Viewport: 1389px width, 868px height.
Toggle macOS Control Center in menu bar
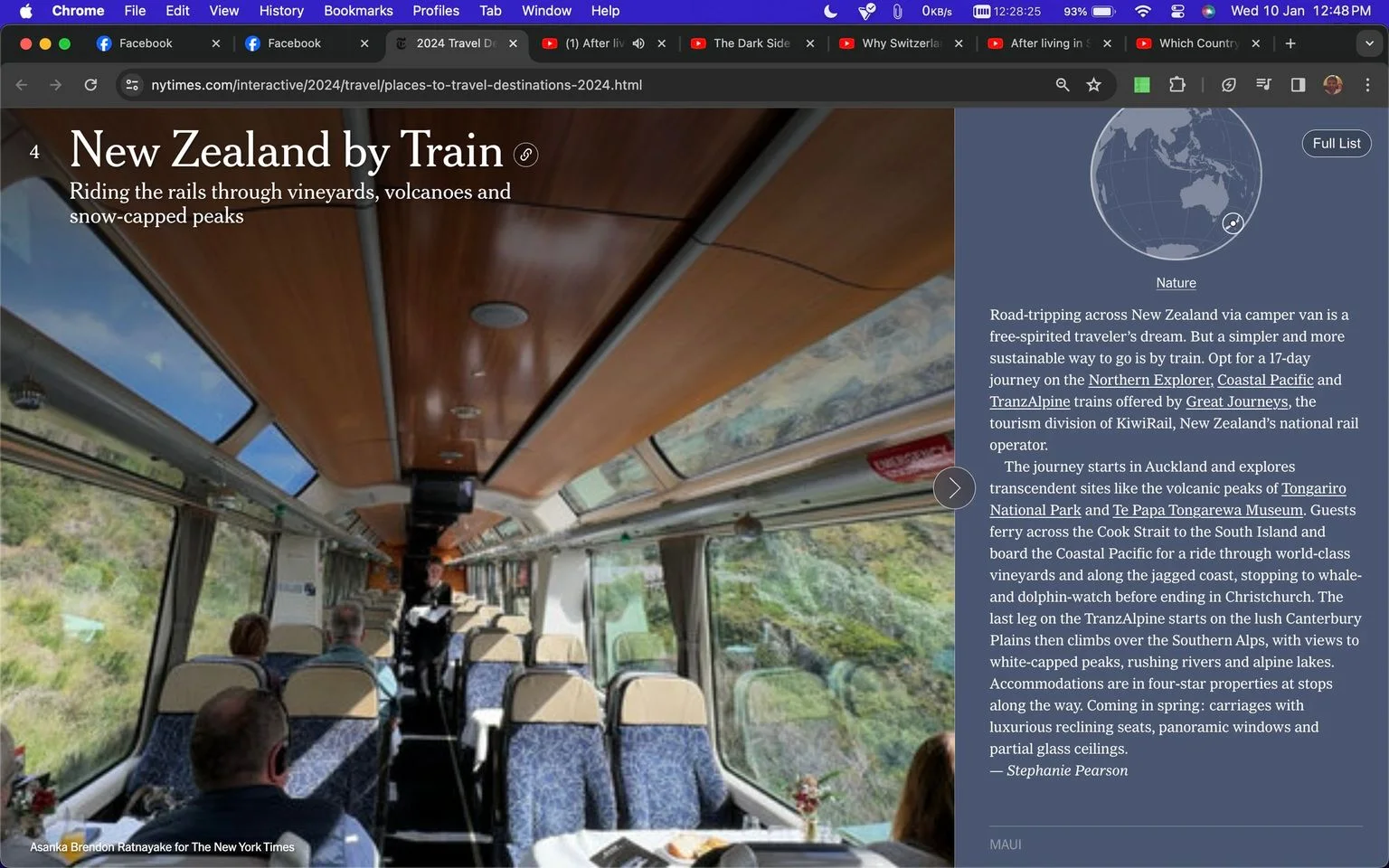1177,11
